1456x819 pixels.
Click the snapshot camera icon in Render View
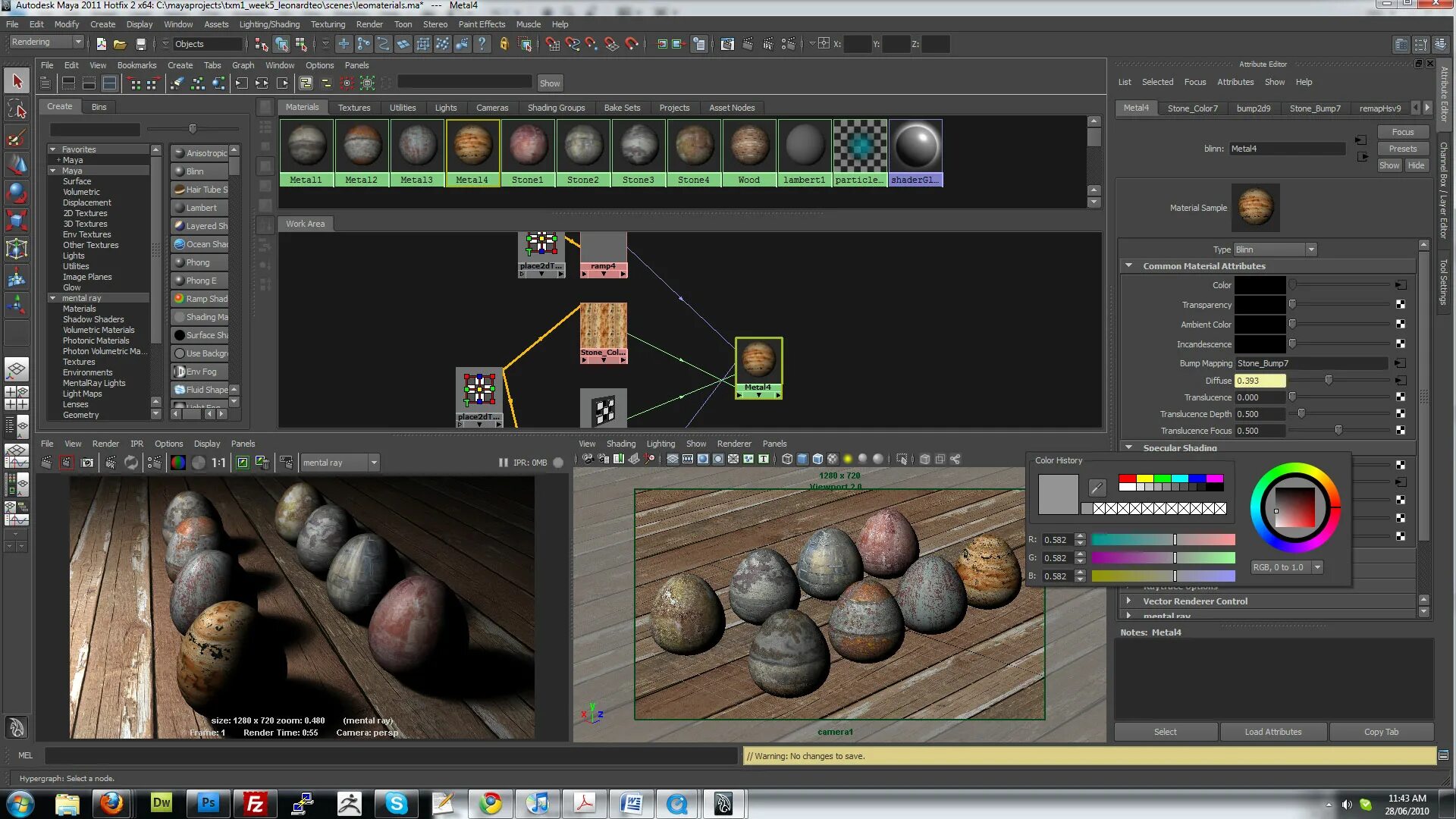[x=87, y=463]
